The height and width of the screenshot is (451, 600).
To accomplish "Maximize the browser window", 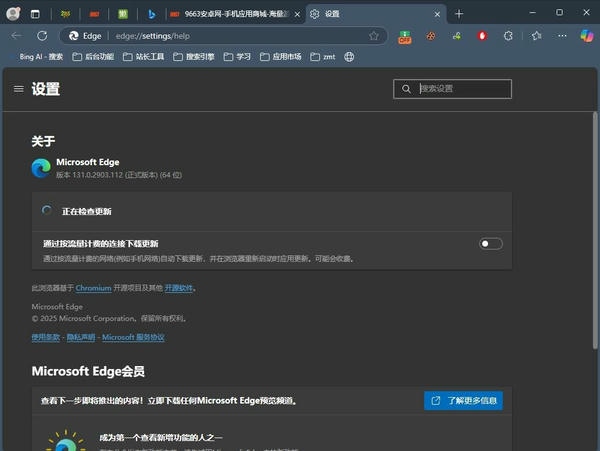I will [559, 13].
